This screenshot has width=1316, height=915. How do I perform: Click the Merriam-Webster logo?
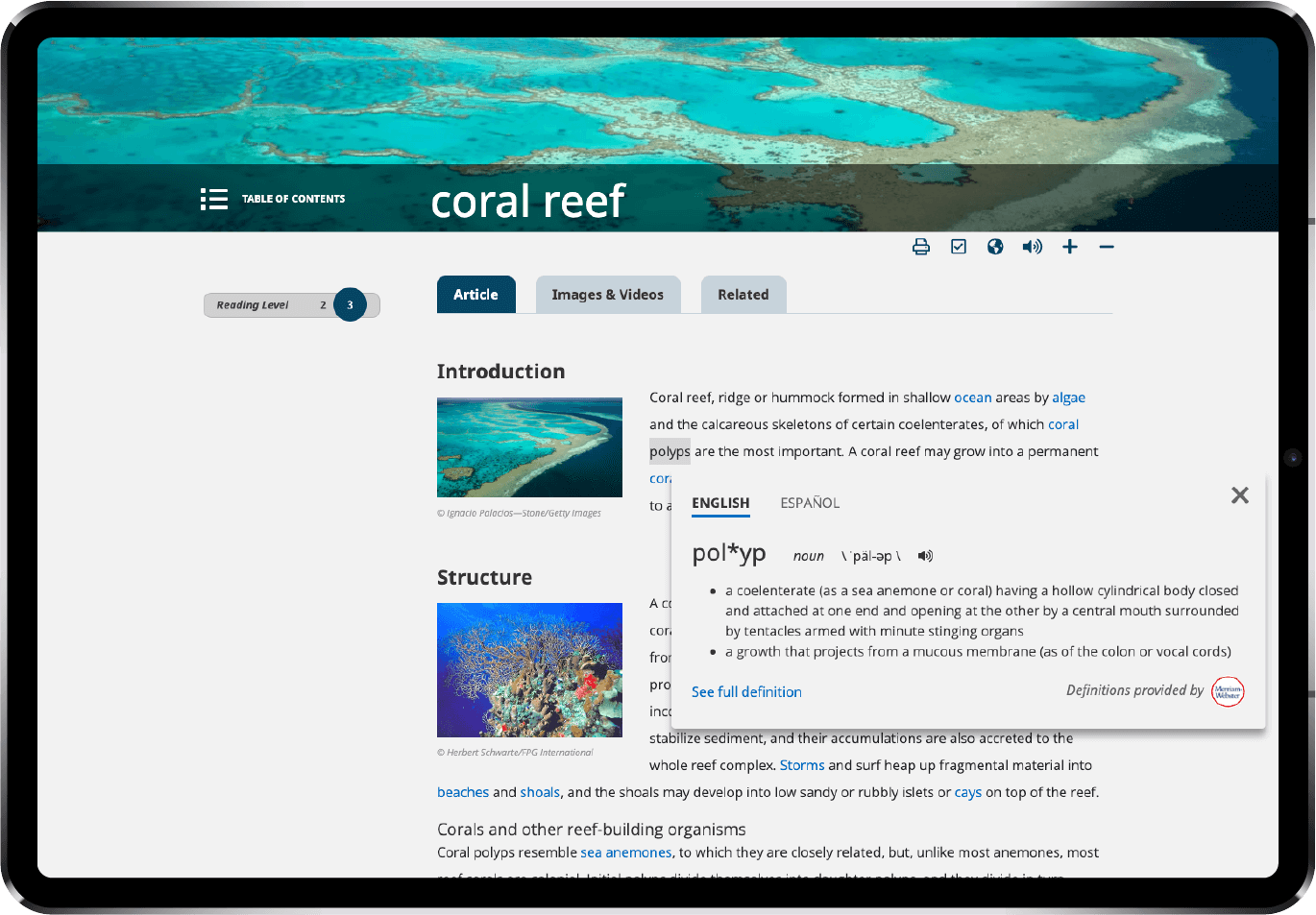point(1228,691)
